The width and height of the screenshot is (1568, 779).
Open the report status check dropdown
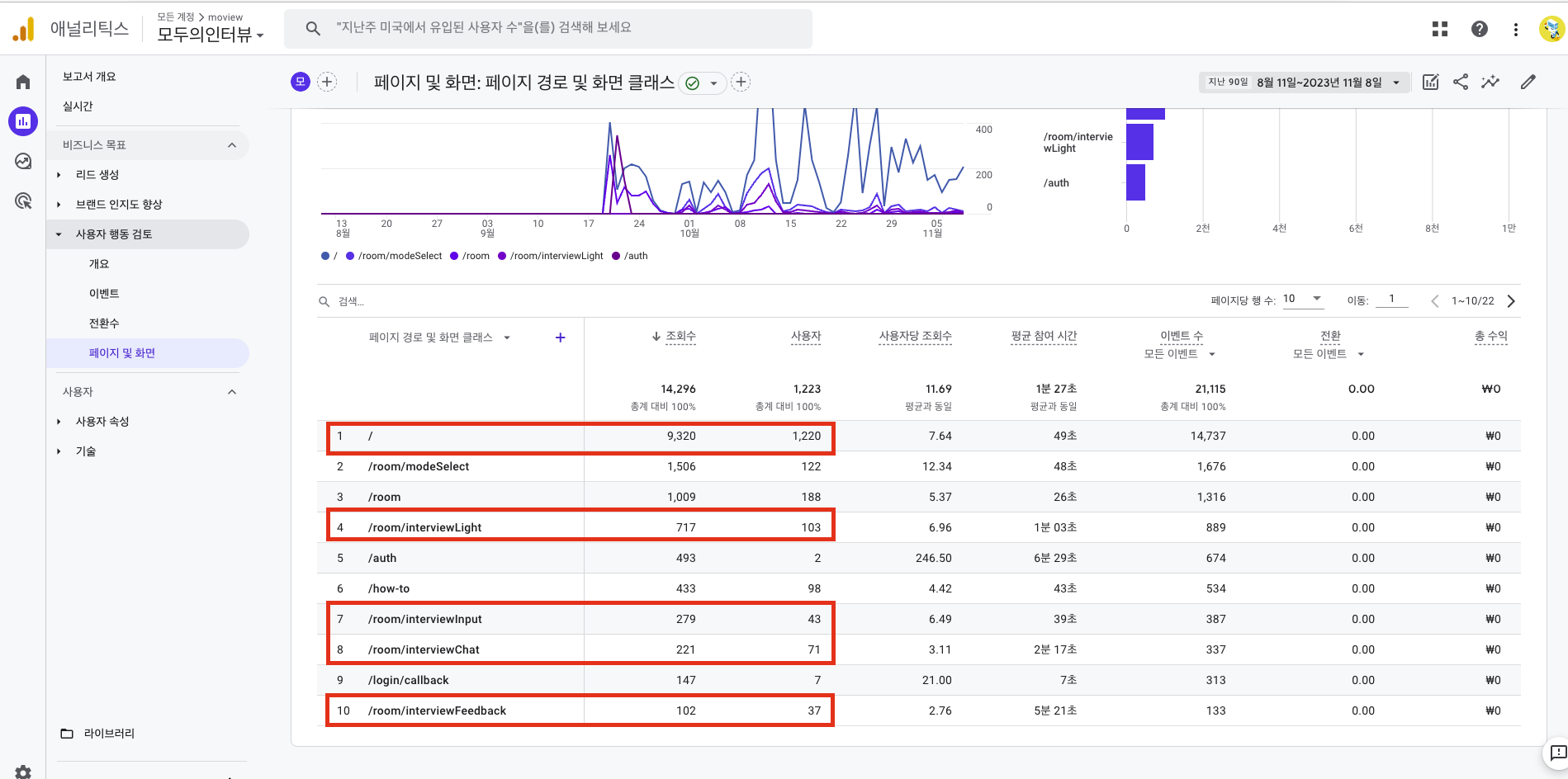703,83
